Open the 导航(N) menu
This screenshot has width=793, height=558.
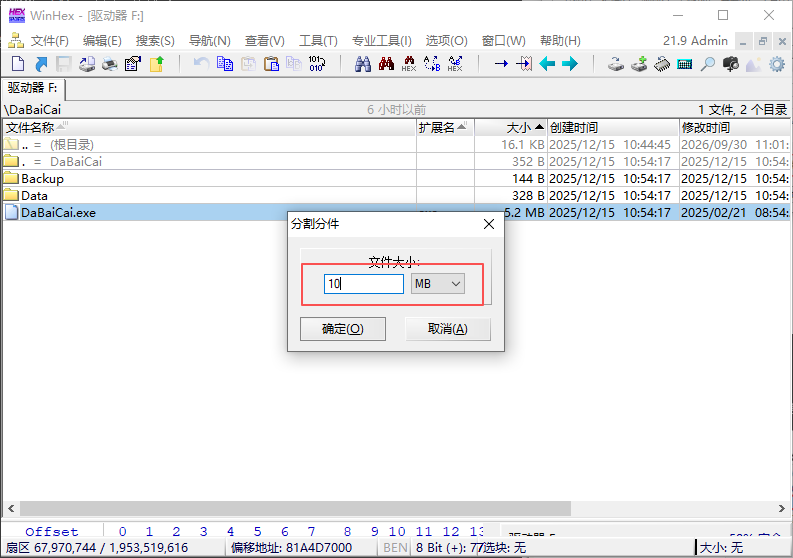[x=209, y=40]
